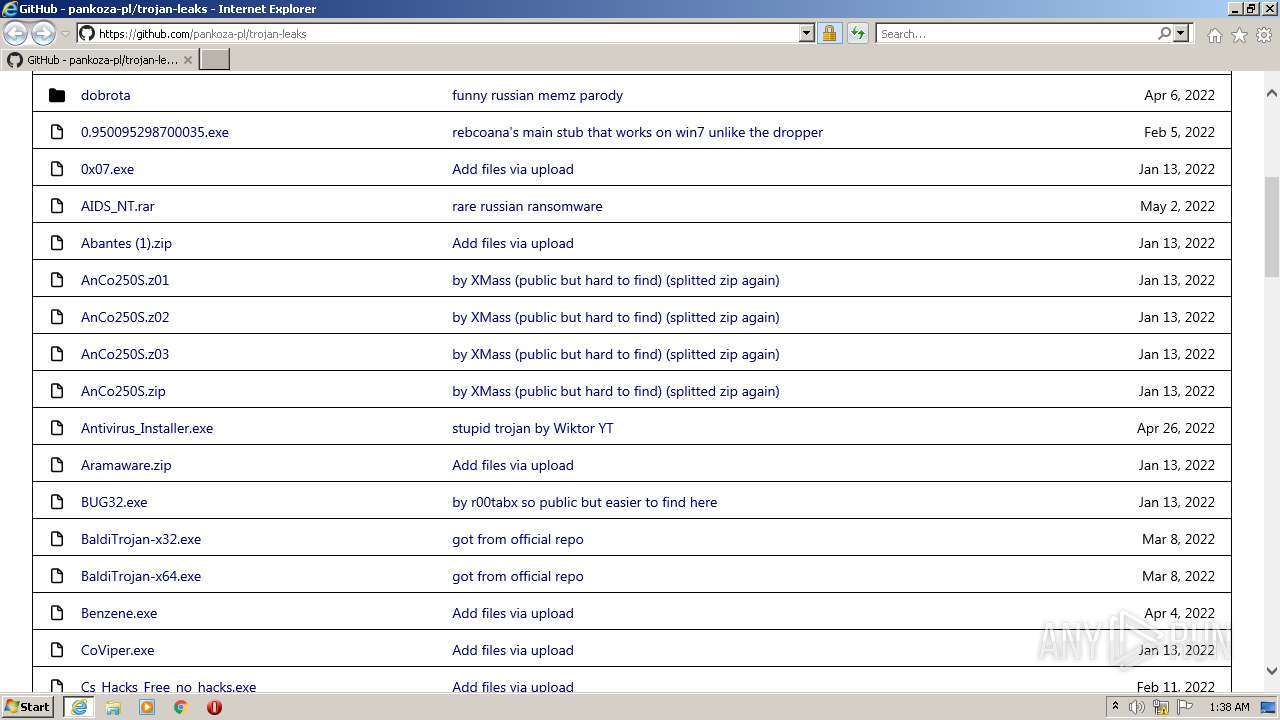1280x720 pixels.
Task: Open commit 'stupid trojan by Wiktor YT'
Action: (533, 428)
